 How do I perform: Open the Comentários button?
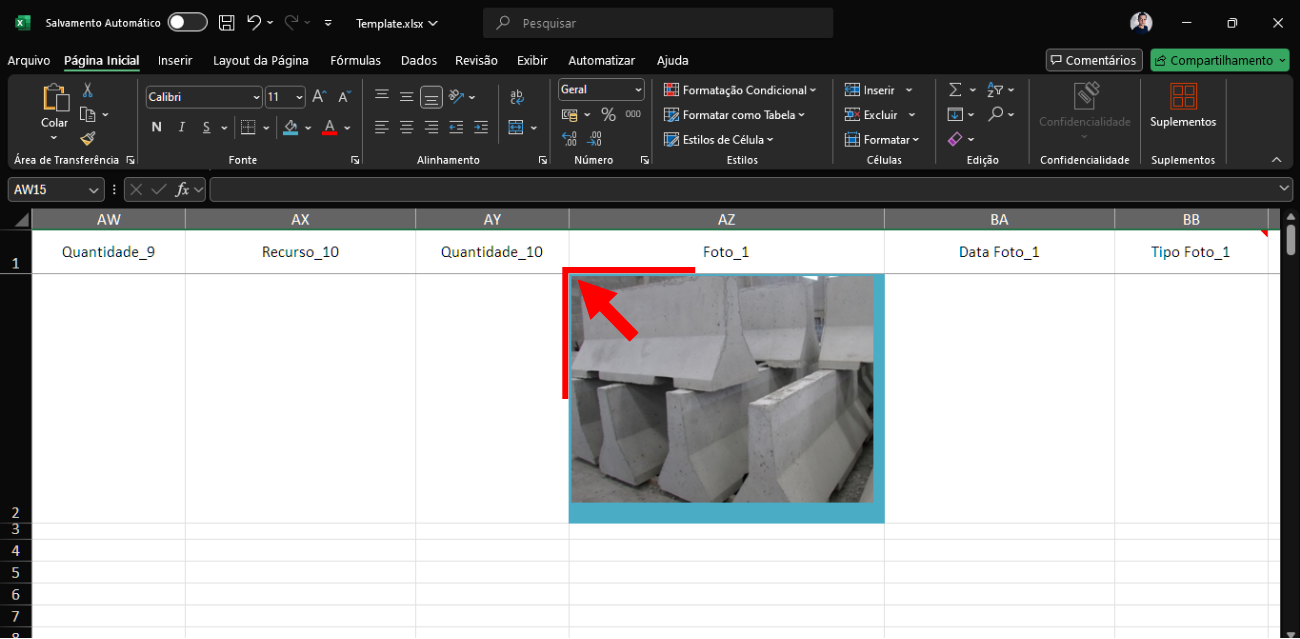click(x=1093, y=60)
